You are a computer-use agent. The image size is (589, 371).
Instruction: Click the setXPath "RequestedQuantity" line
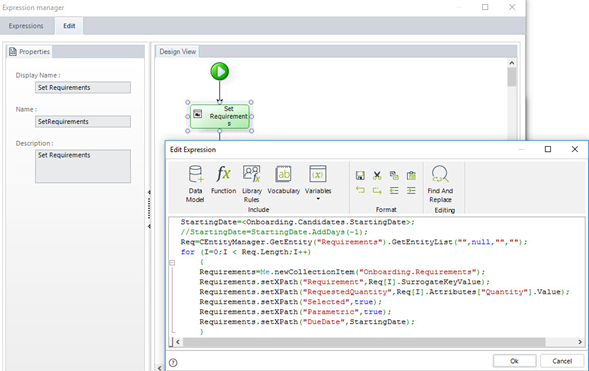pyautogui.click(x=385, y=292)
